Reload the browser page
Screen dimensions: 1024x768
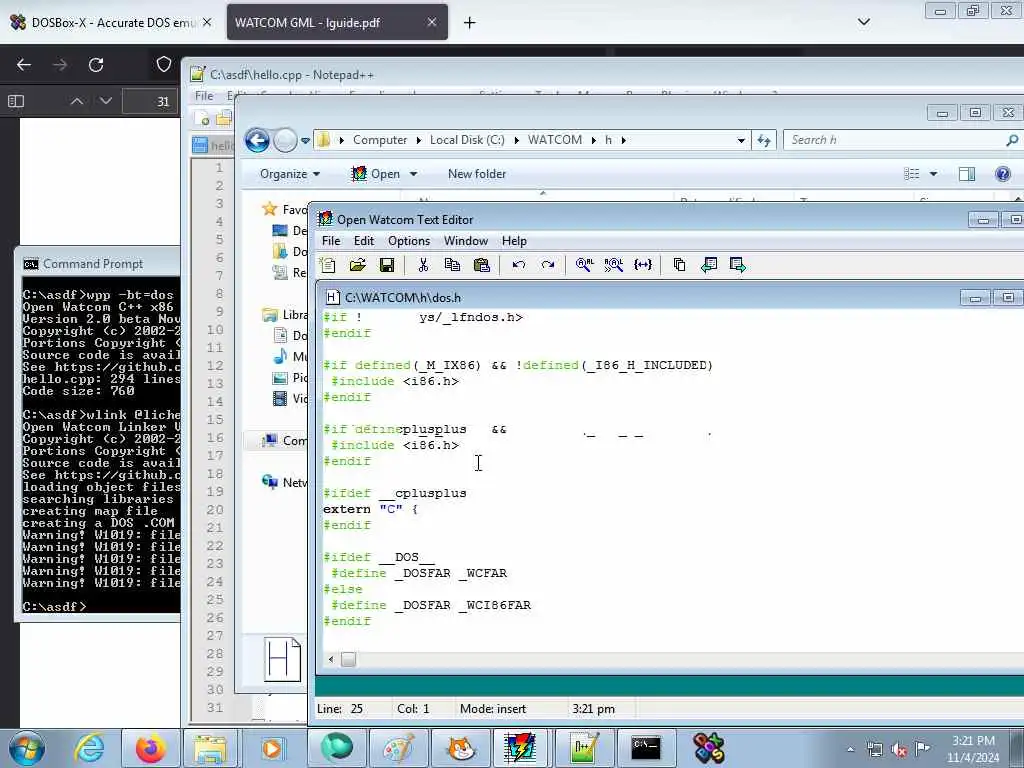[96, 65]
